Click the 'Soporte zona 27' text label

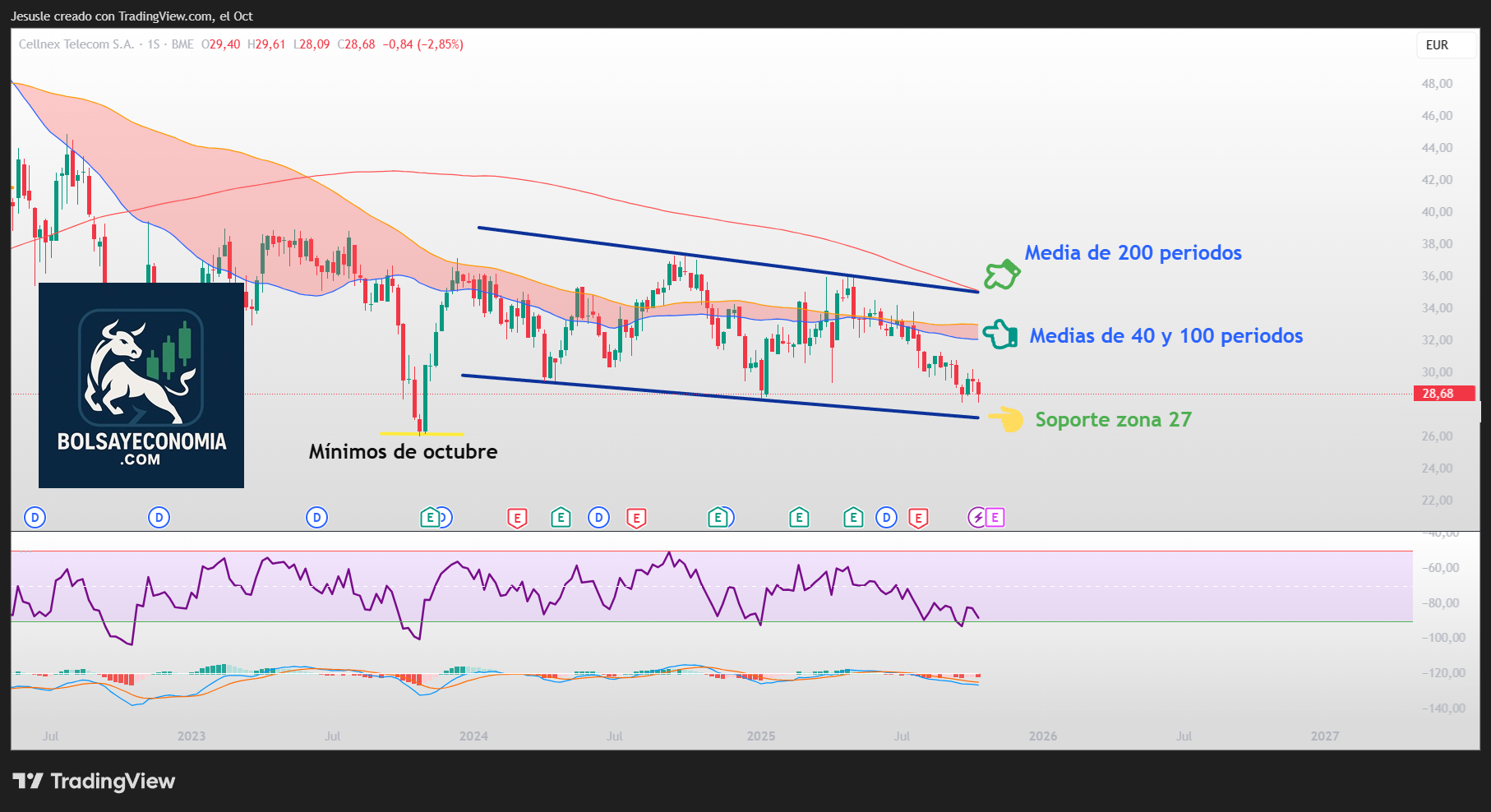coord(1113,420)
